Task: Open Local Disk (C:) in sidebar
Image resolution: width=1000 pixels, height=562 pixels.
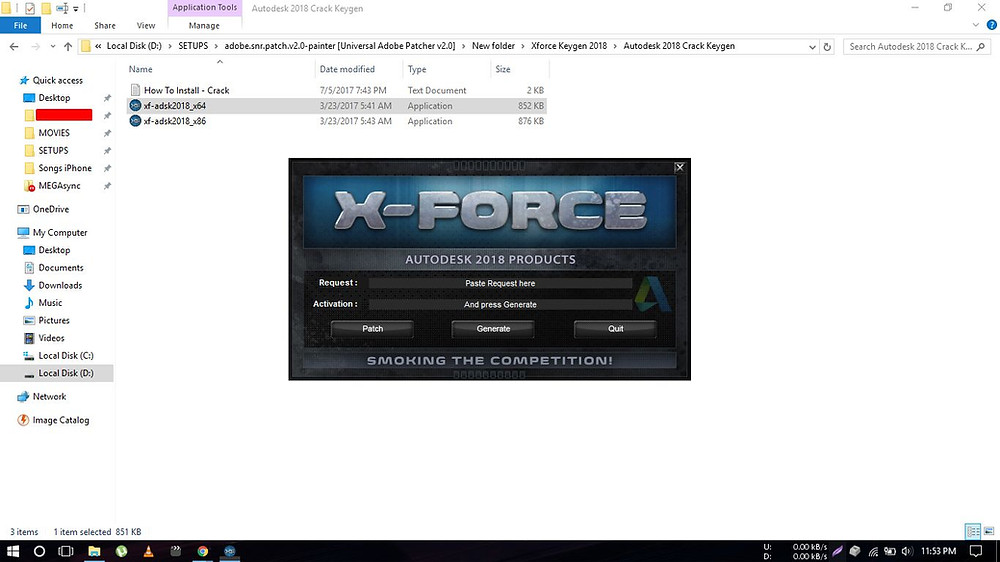Action: tap(66, 355)
